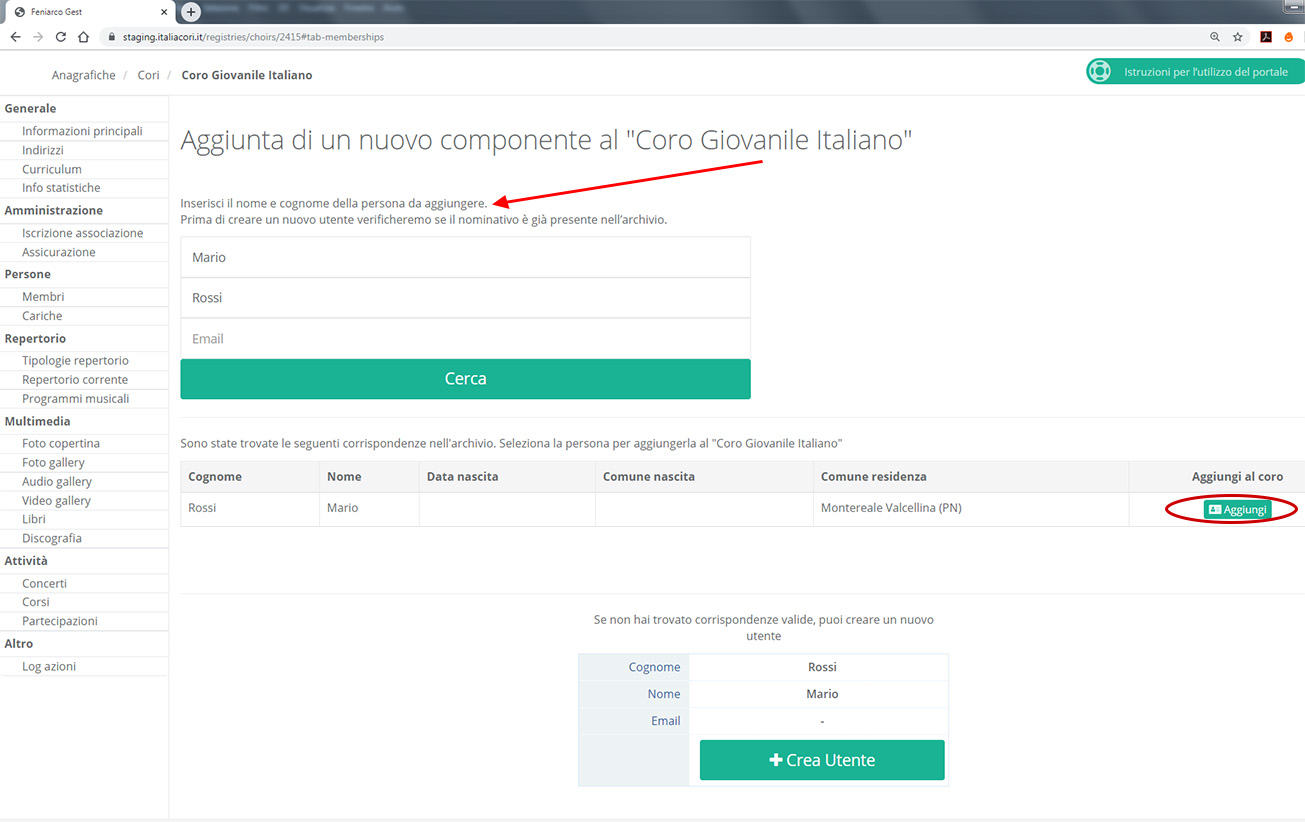
Task: Open Istruzioni per l'utilizzo del portale
Action: click(1195, 72)
